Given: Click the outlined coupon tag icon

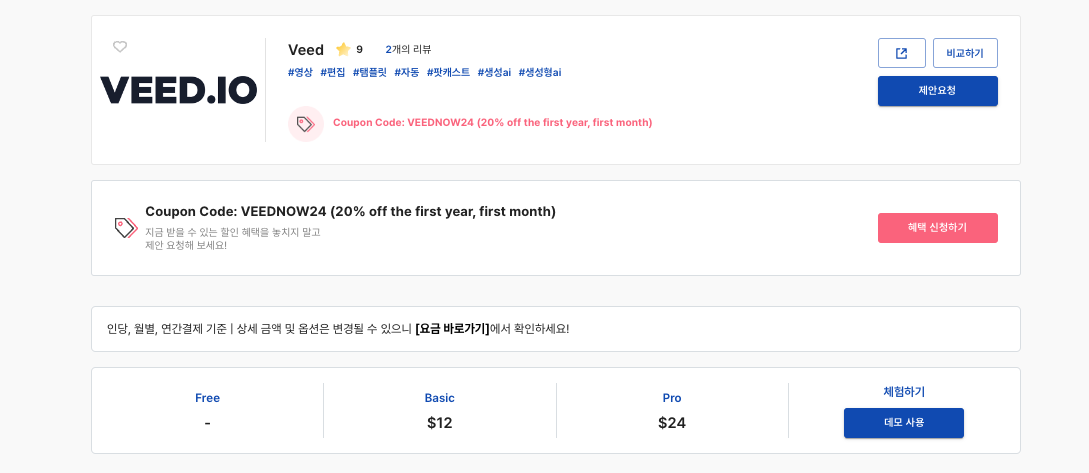Looking at the screenshot, I should coord(125,228).
